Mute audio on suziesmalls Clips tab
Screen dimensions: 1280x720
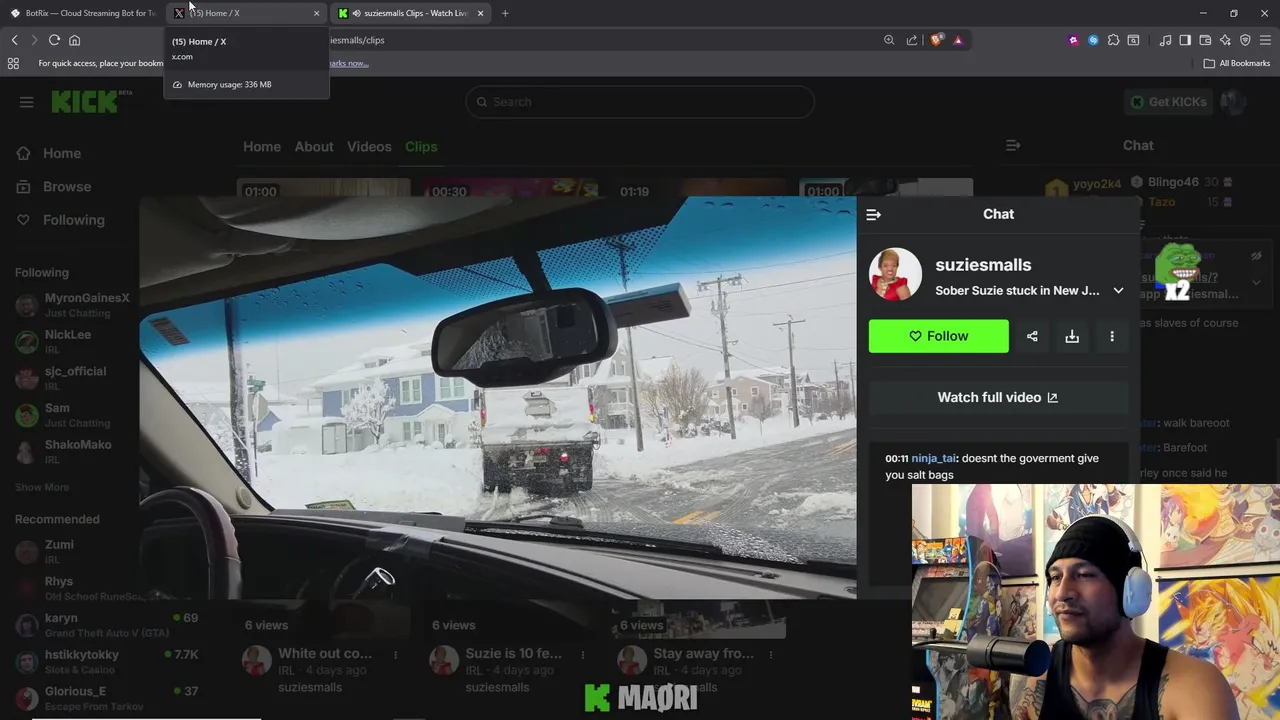(x=357, y=13)
